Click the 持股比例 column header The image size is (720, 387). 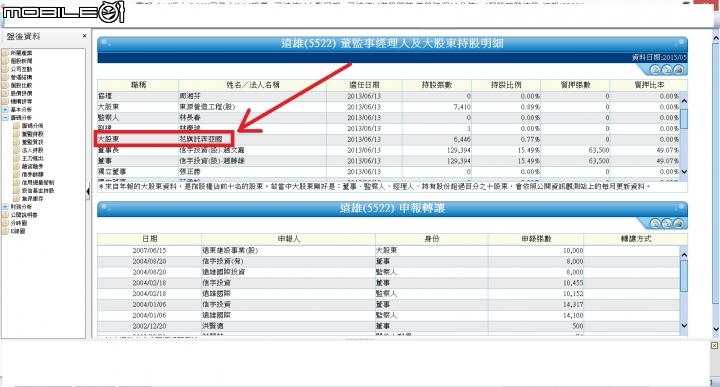pyautogui.click(x=506, y=85)
